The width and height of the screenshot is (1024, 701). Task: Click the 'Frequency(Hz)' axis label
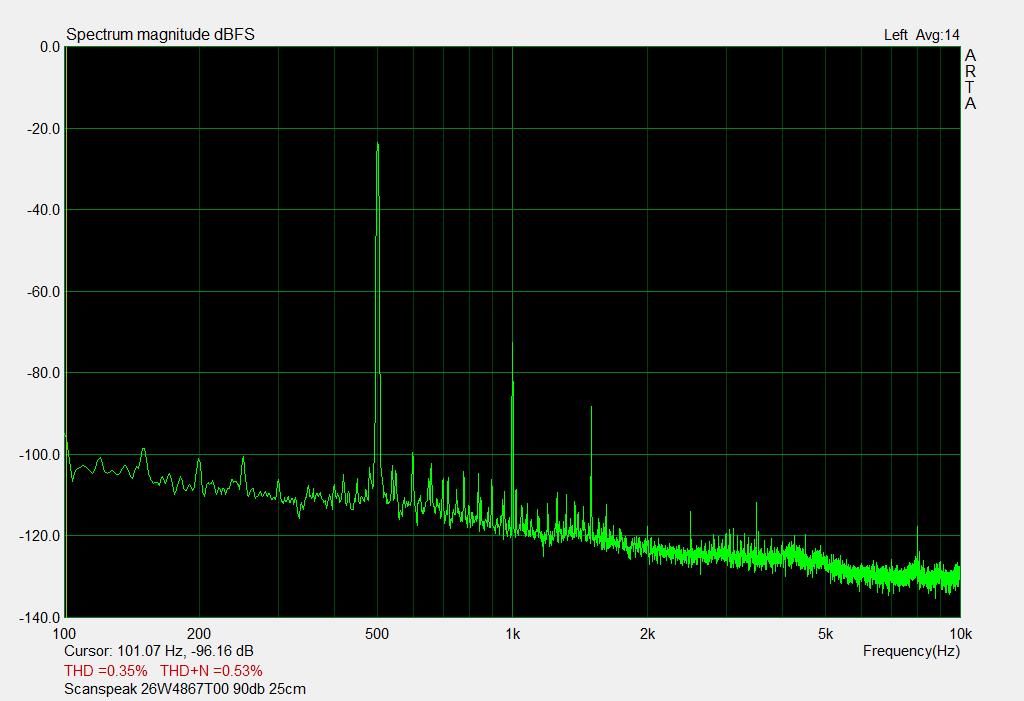(911, 651)
